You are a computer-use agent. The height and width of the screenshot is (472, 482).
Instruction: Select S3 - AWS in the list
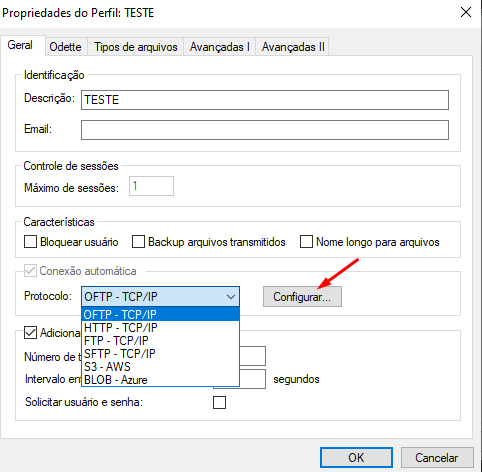click(160, 367)
